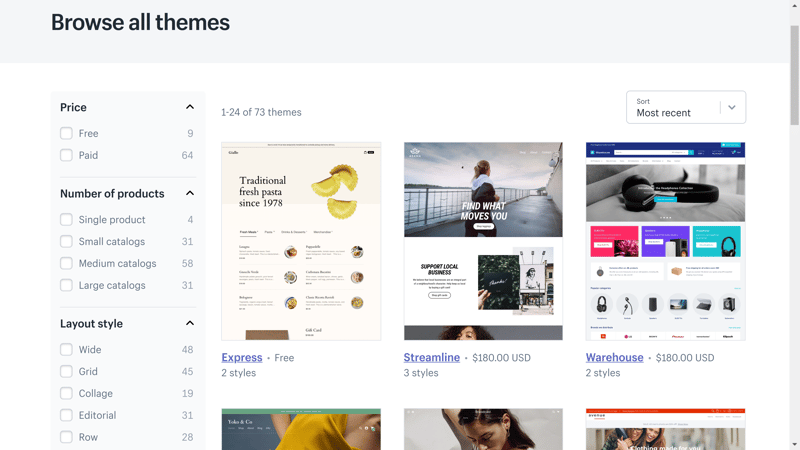Click the 'Layout style' heading
This screenshot has height=450, width=800.
tap(91, 323)
